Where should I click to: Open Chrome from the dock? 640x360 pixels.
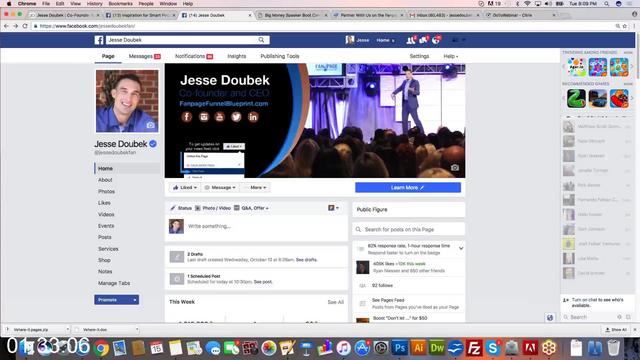click(101, 348)
